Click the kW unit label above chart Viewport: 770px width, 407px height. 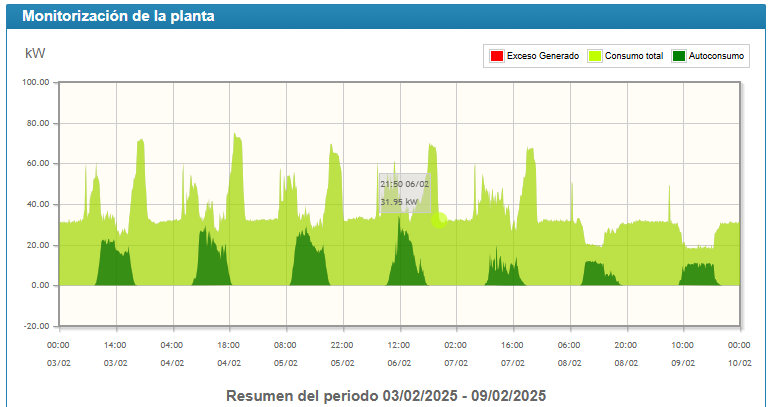pos(35,53)
